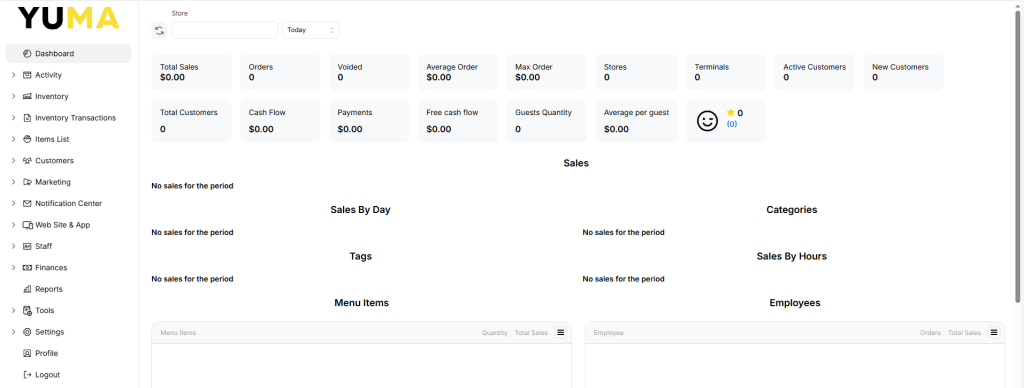
Task: Click the Activity sidebar icon
Action: click(27, 75)
